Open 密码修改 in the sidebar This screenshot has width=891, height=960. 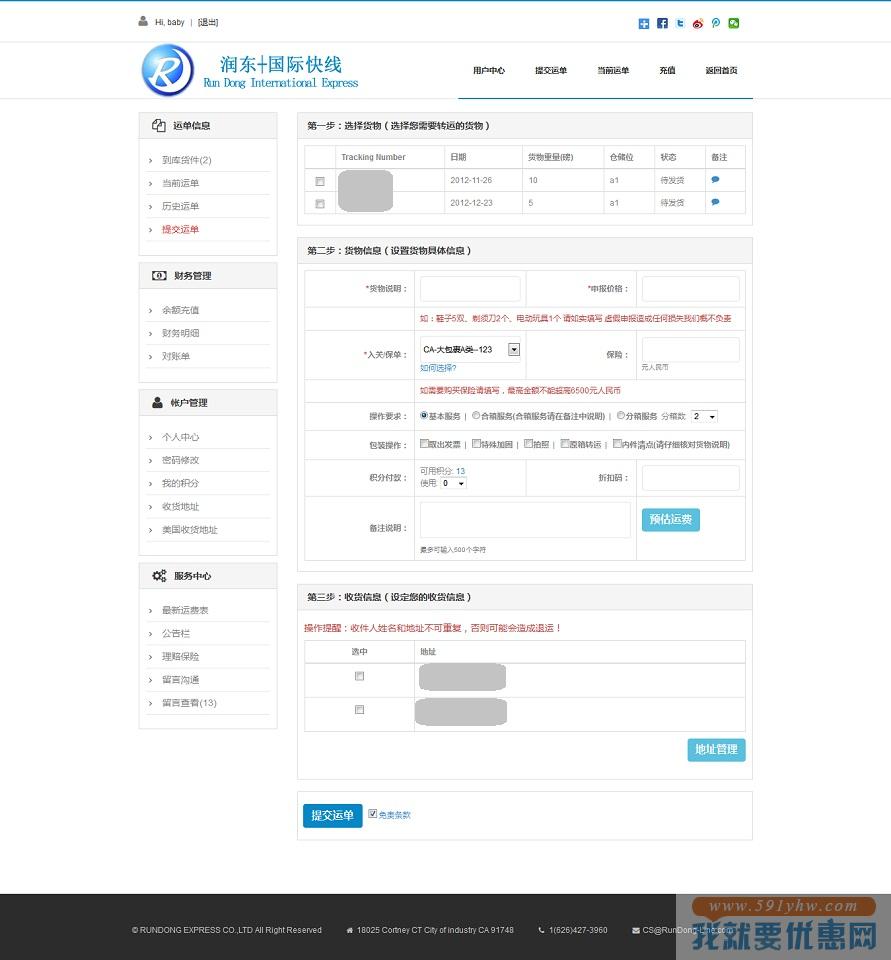tap(180, 460)
